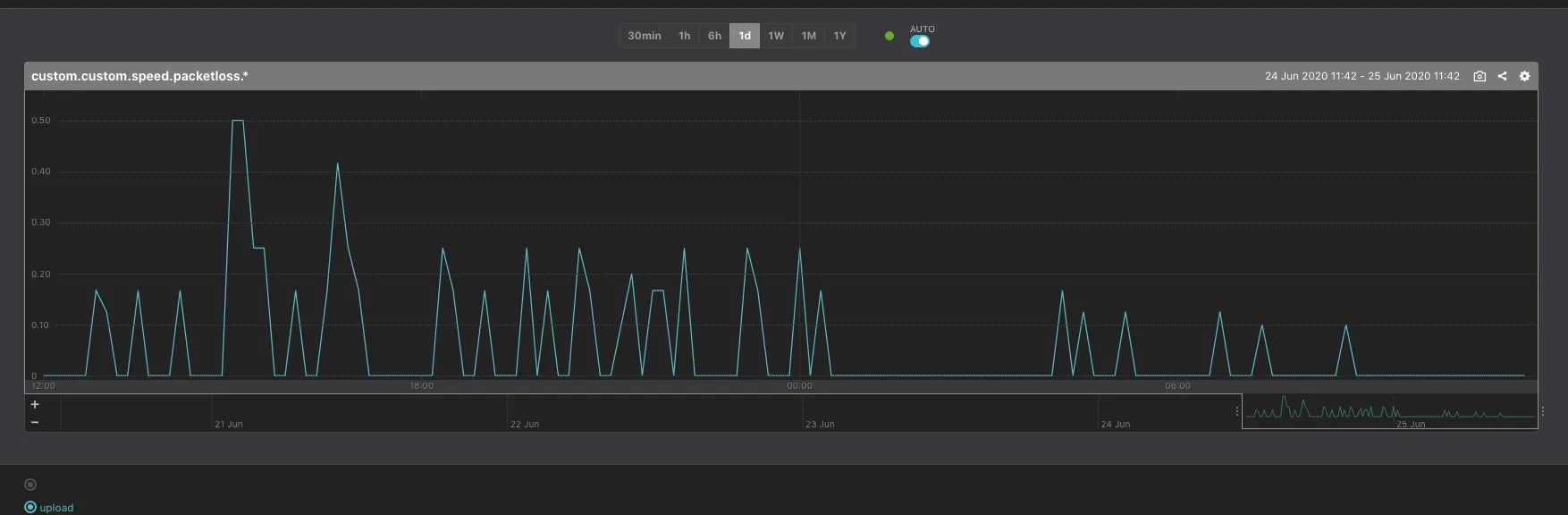Click the 23 Jun marker in navigator
The image size is (1568, 515).
[820, 424]
